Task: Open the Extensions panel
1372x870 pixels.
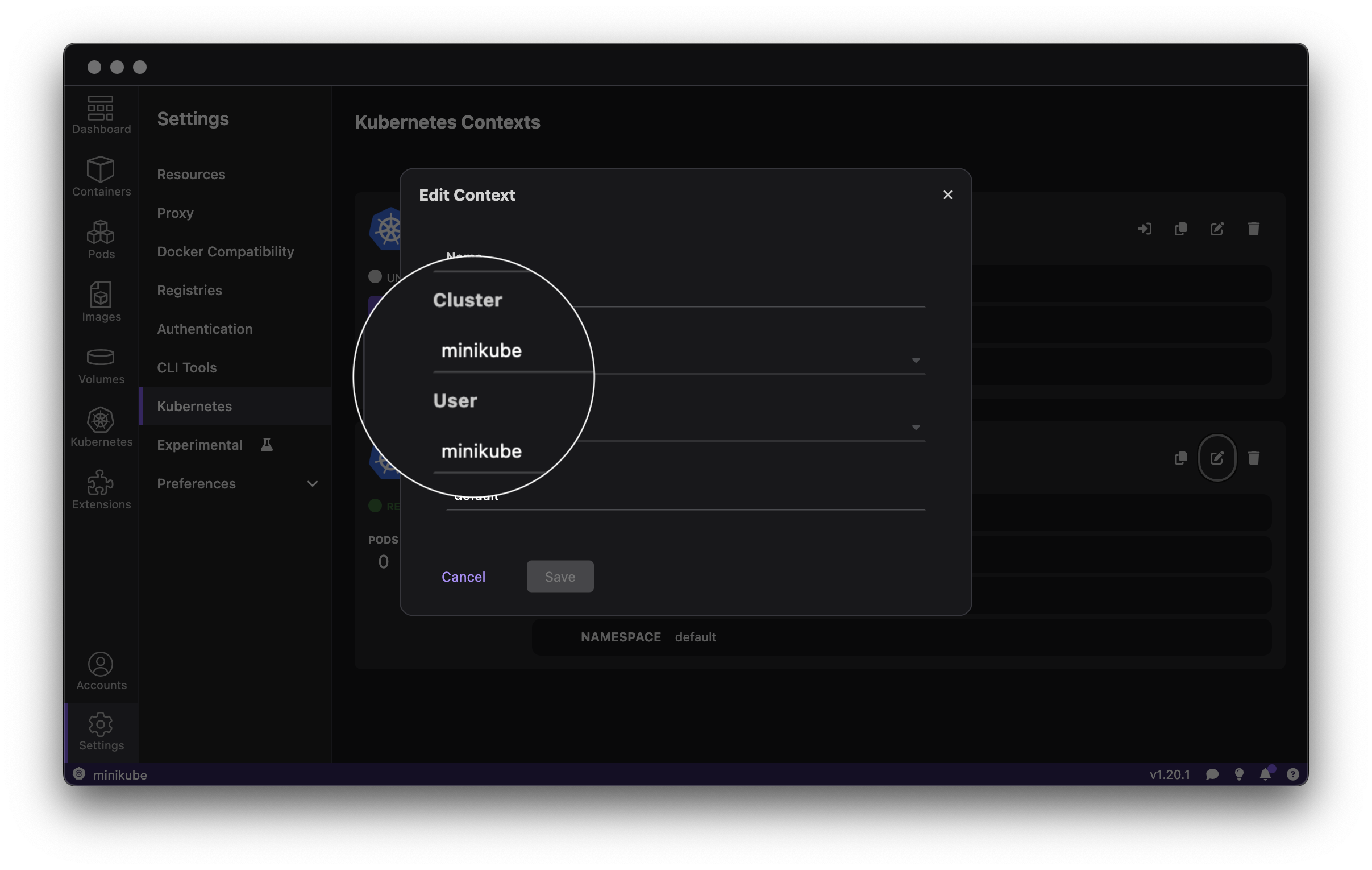Action: pyautogui.click(x=100, y=489)
